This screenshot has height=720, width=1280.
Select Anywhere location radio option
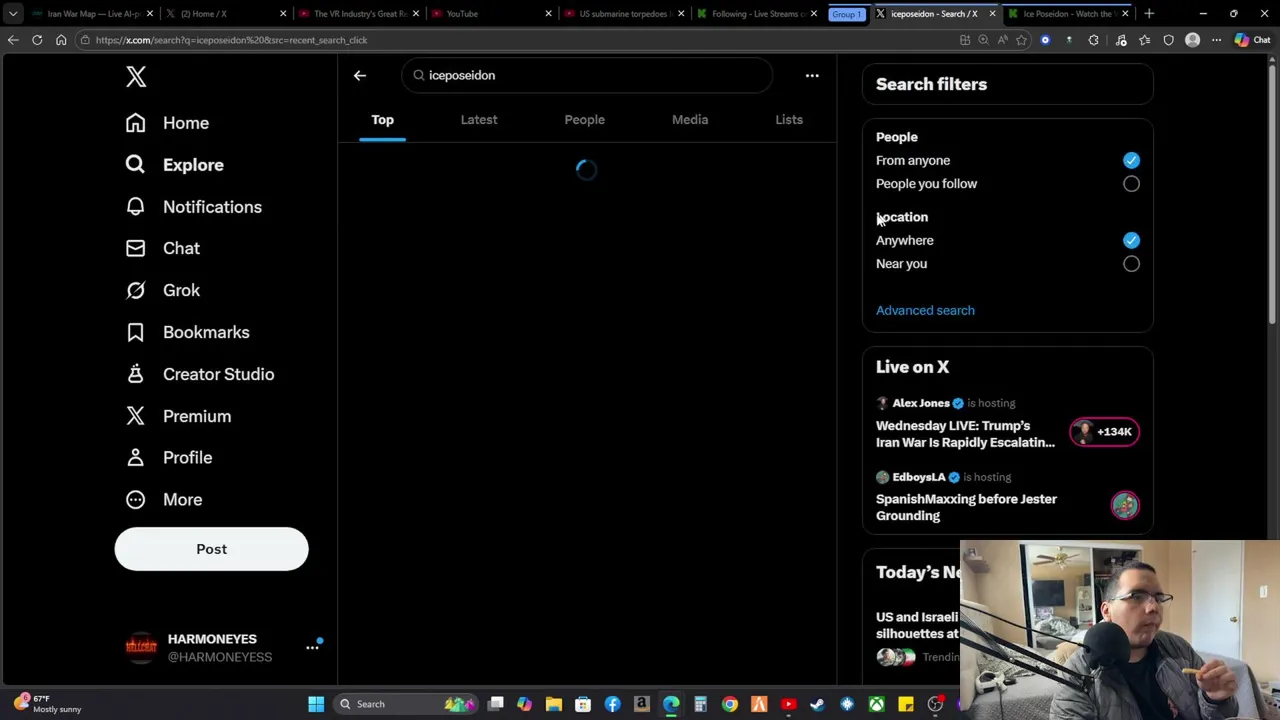[1131, 240]
